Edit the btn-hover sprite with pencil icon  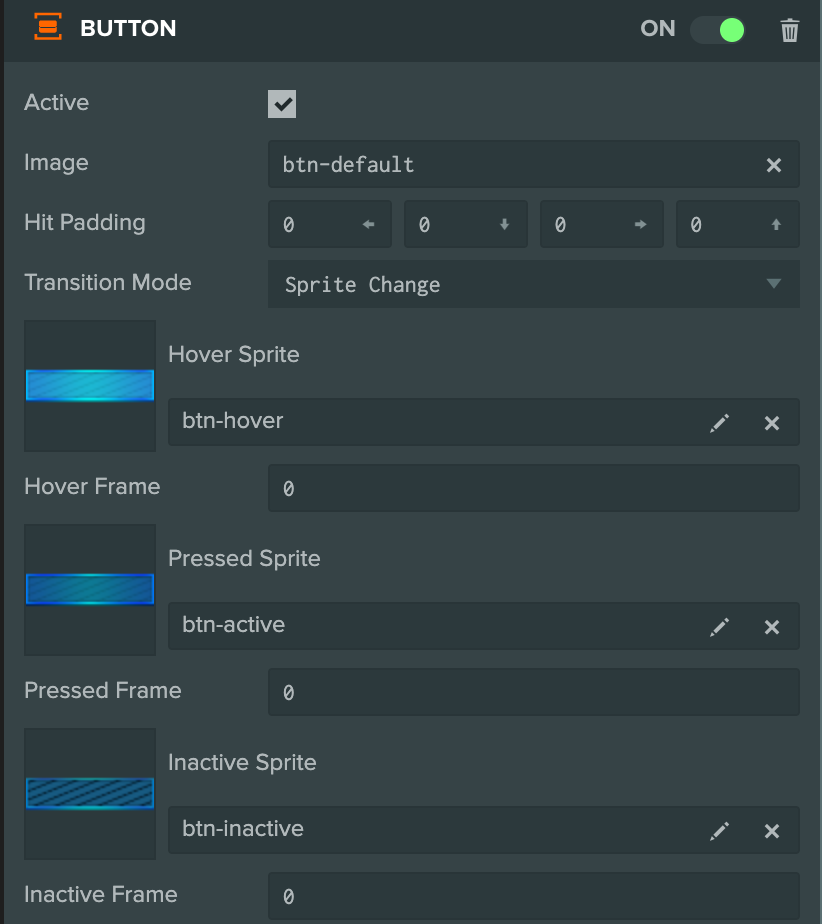pyautogui.click(x=719, y=423)
